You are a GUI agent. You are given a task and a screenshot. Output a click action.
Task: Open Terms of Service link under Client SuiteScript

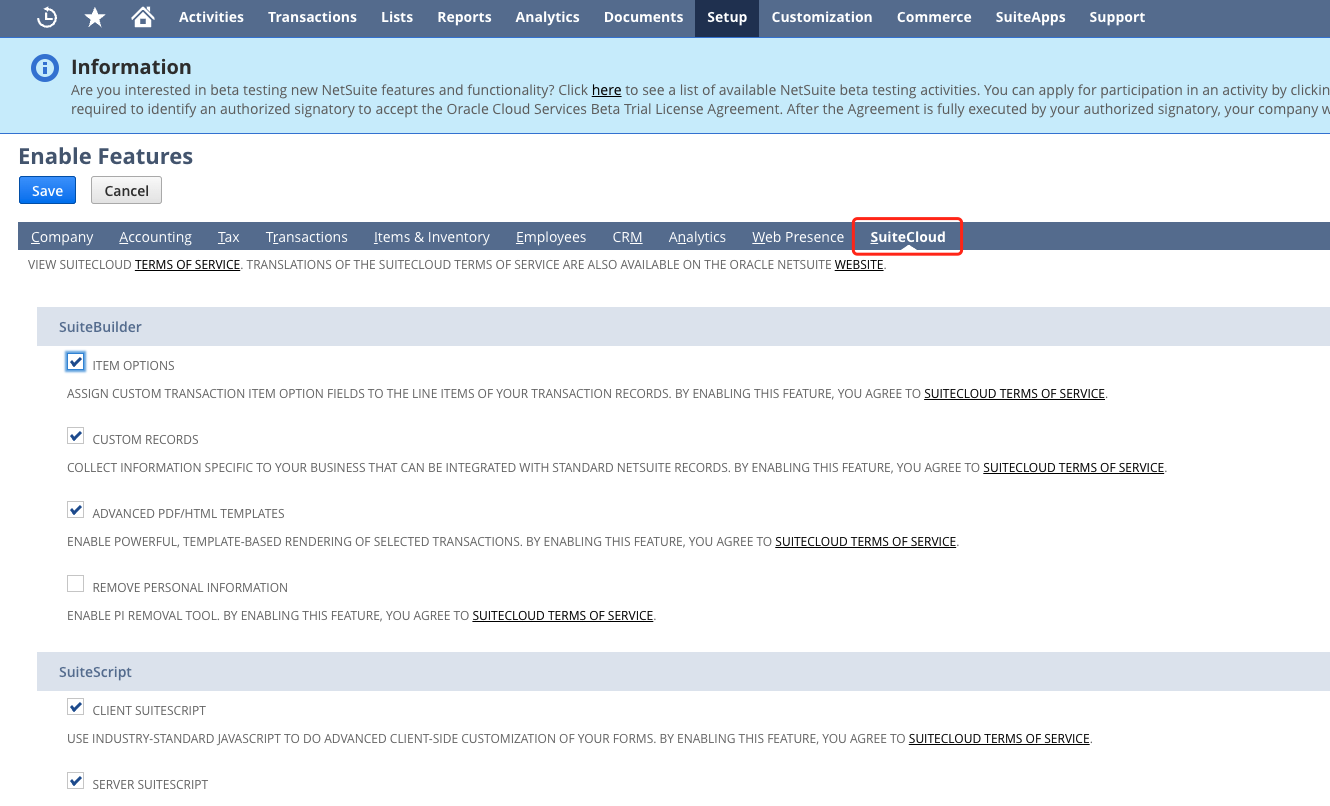click(x=999, y=739)
